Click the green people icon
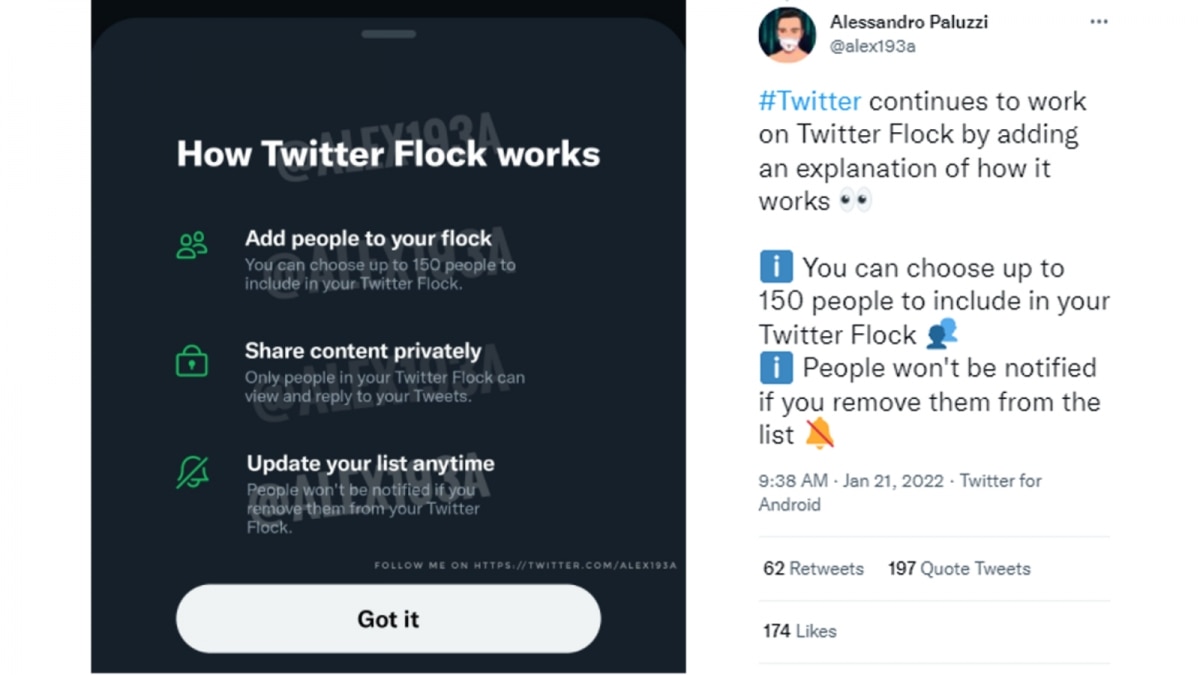This screenshot has height=675, width=1200. point(191,245)
